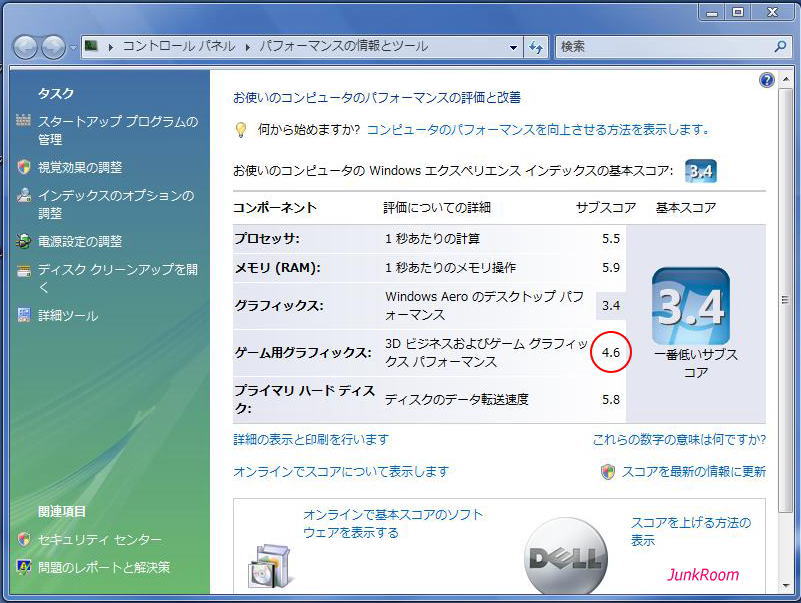801x603 pixels.
Task: Click large 3.4 base score badge
Action: [691, 306]
